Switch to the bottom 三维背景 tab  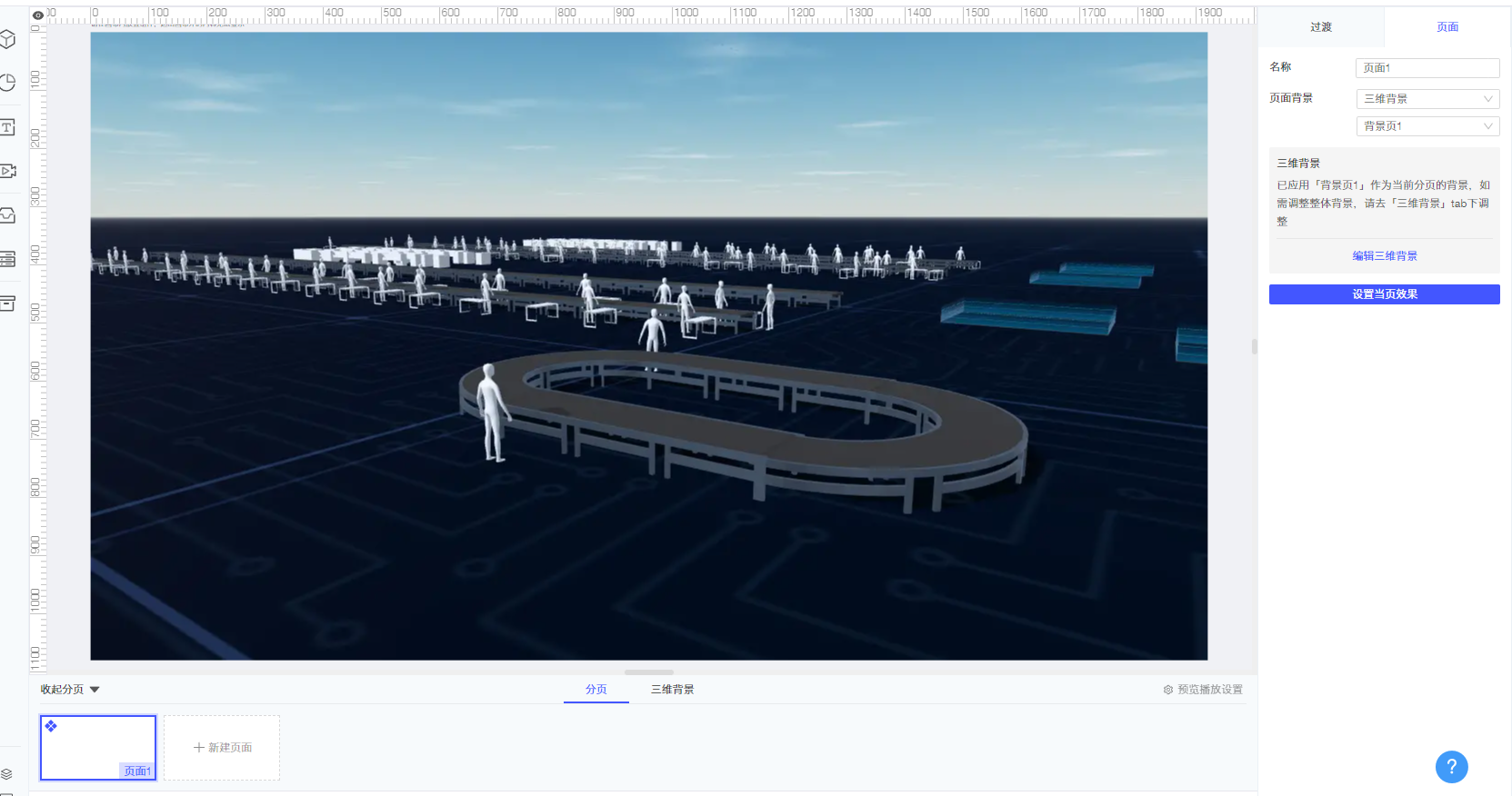[x=673, y=690]
